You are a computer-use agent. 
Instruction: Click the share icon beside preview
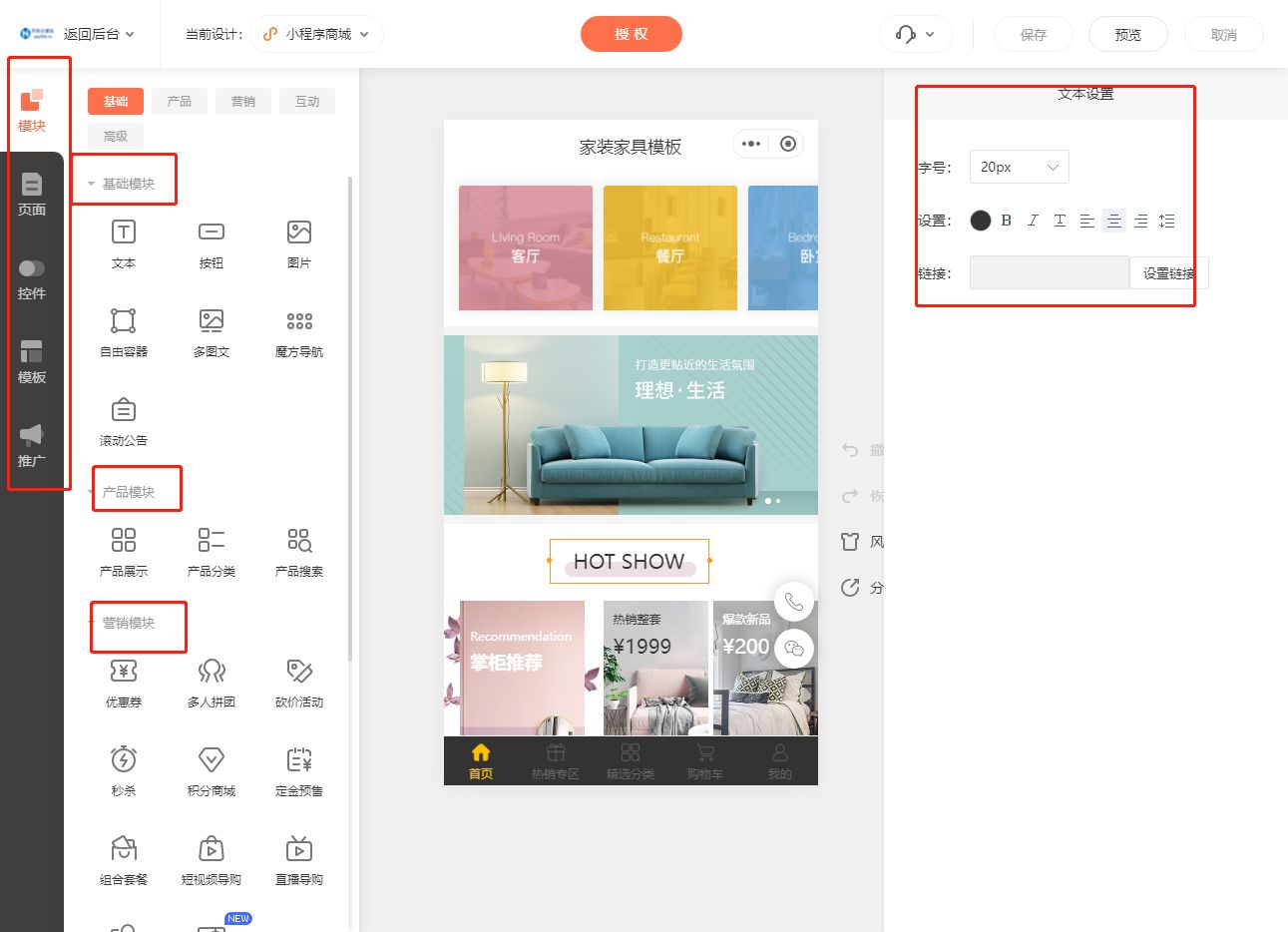850,588
